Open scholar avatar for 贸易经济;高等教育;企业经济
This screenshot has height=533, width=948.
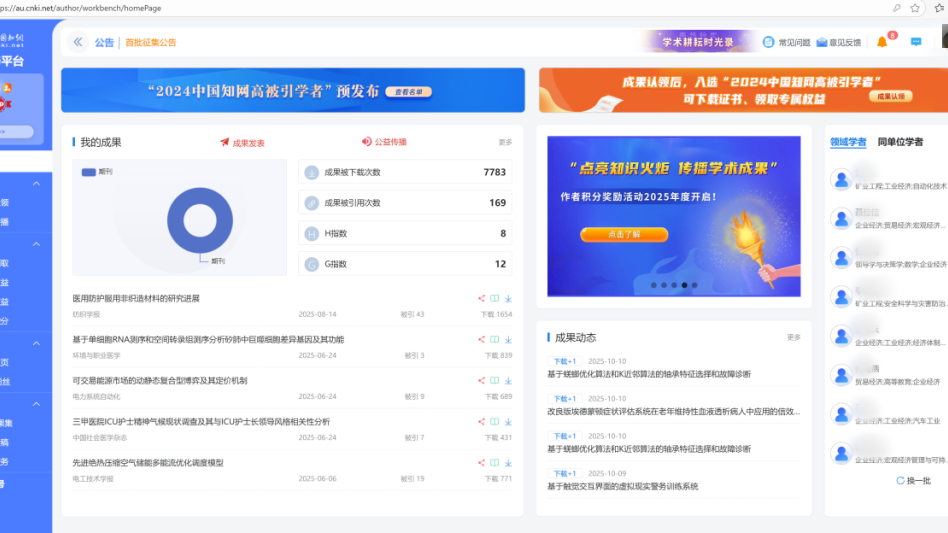841,375
